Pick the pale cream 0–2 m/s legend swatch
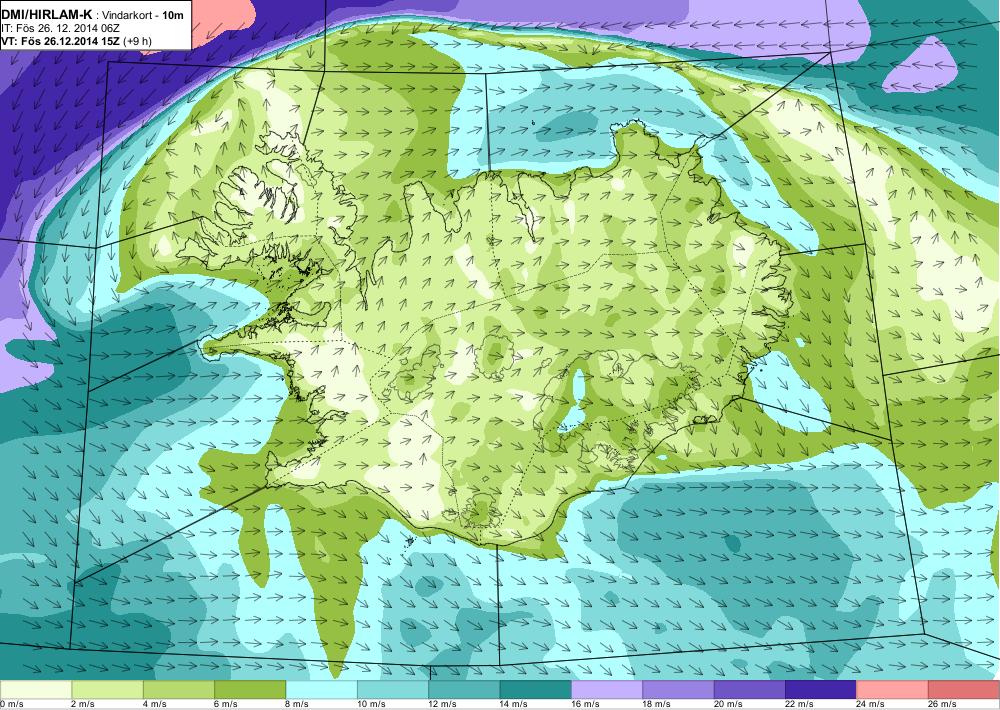The image size is (1000, 710). [36, 689]
